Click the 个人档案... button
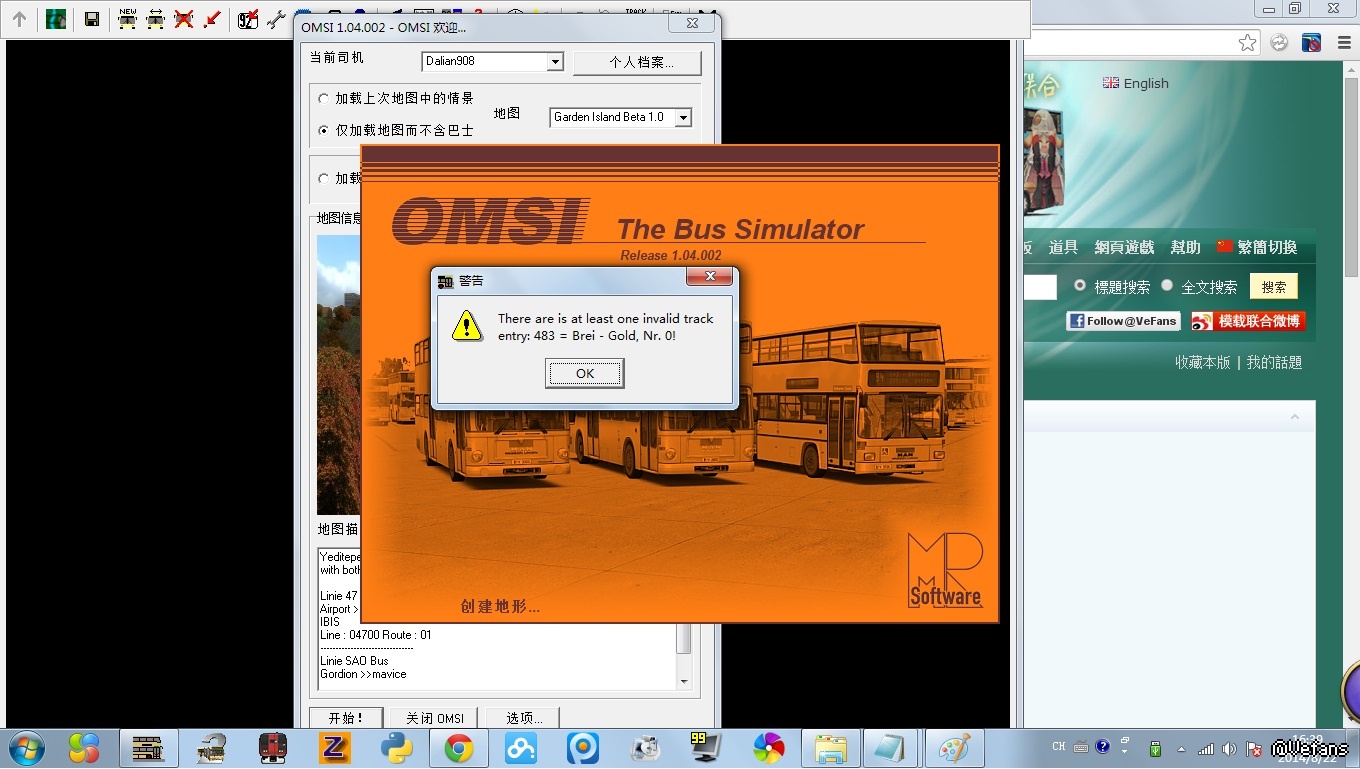Image resolution: width=1360 pixels, height=769 pixels. pyautogui.click(x=638, y=63)
